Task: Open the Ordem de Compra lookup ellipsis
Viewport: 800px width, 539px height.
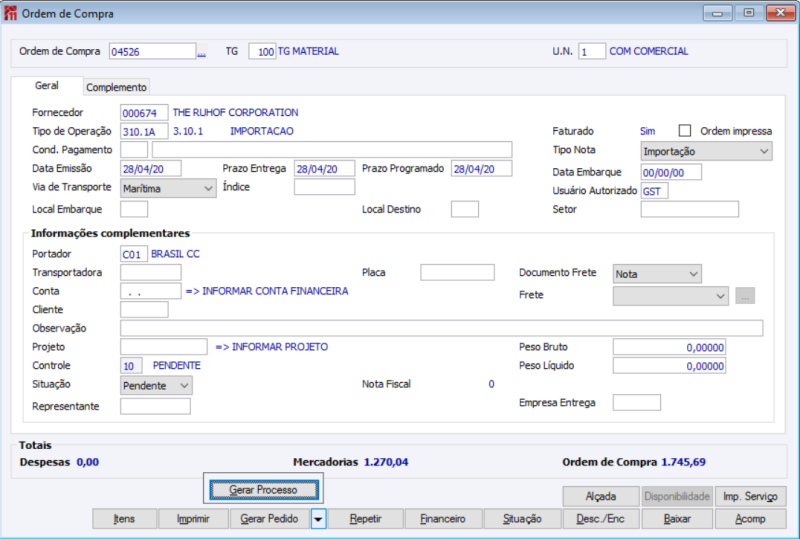Action: click(x=202, y=53)
